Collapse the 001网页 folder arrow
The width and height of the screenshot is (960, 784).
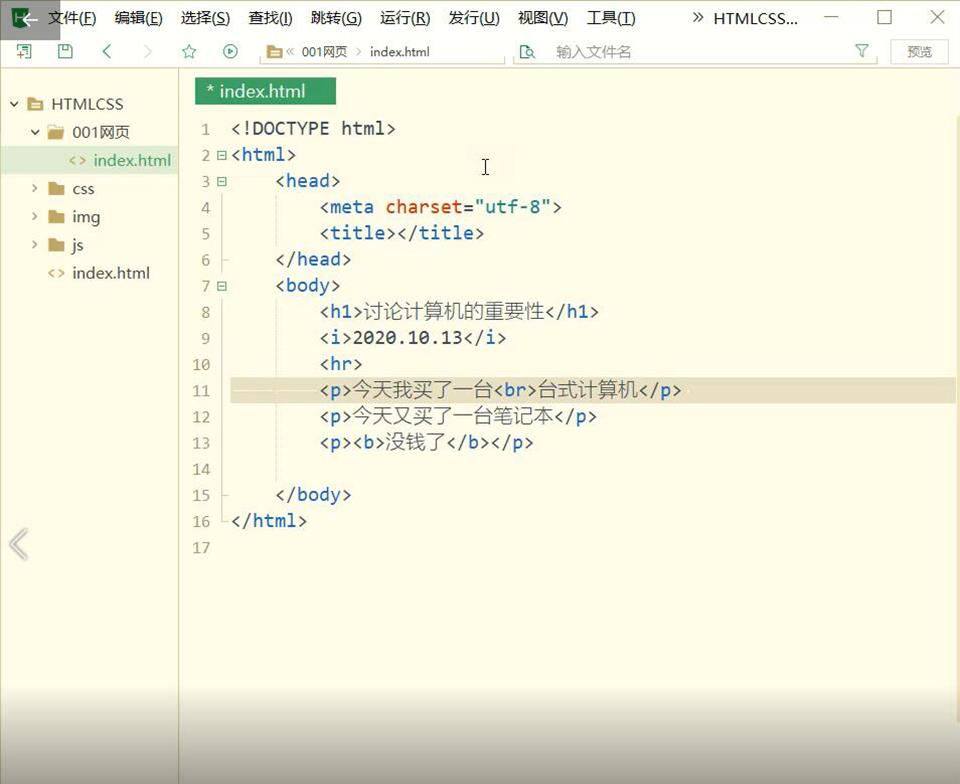click(x=35, y=132)
